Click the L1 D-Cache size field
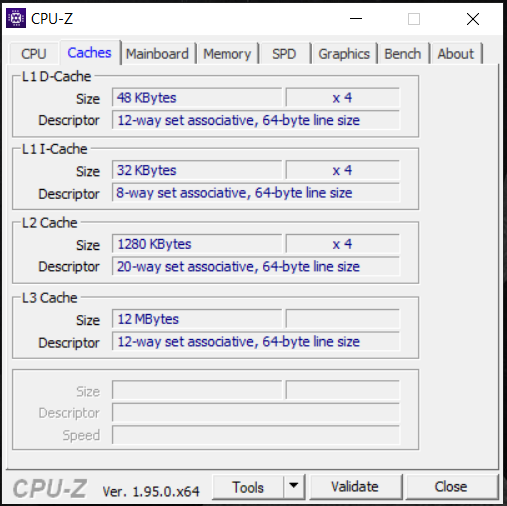The height and width of the screenshot is (506, 507). click(x=197, y=98)
